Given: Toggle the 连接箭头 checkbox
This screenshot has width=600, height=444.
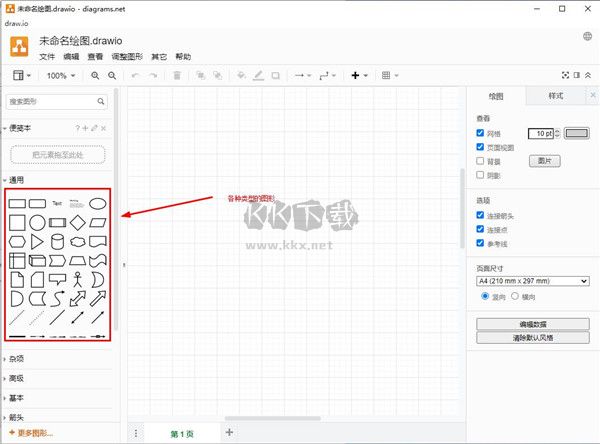Looking at the screenshot, I should [x=480, y=215].
